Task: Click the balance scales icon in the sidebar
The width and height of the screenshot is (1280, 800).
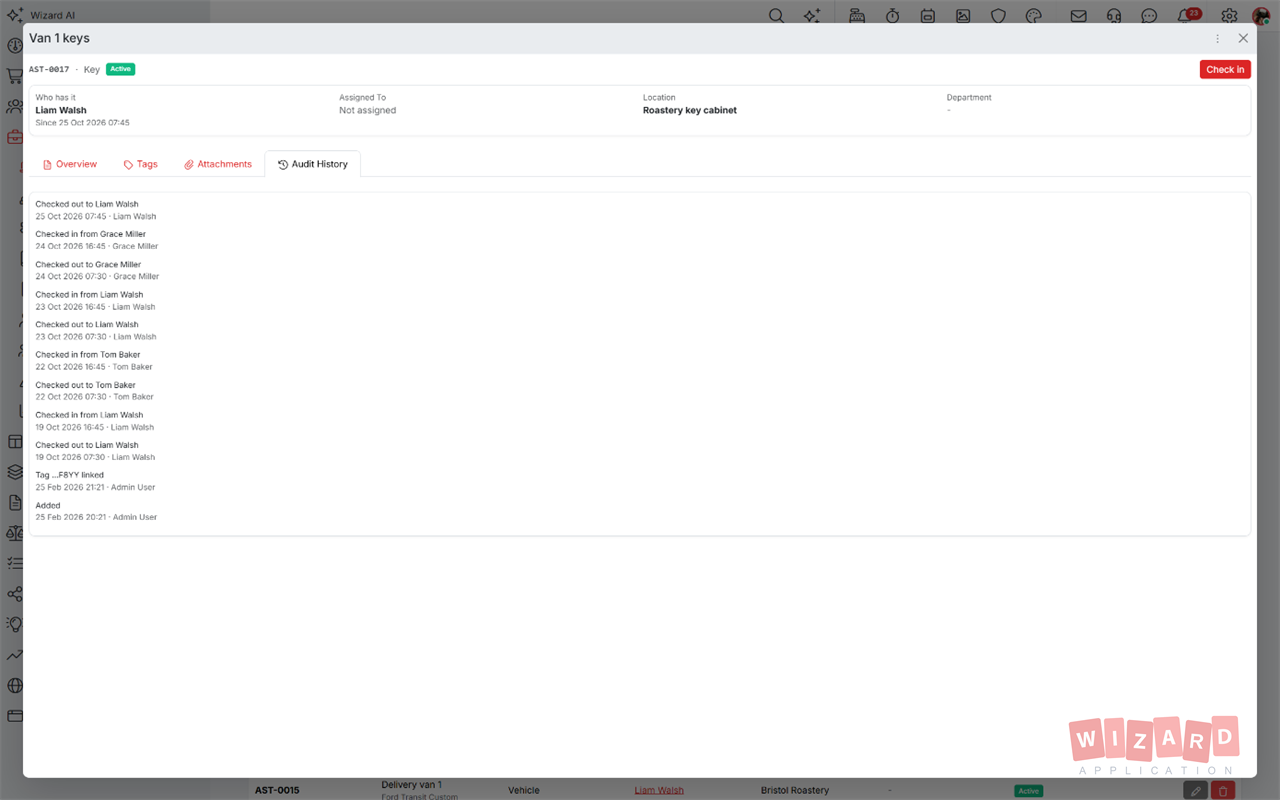Action: click(15, 533)
